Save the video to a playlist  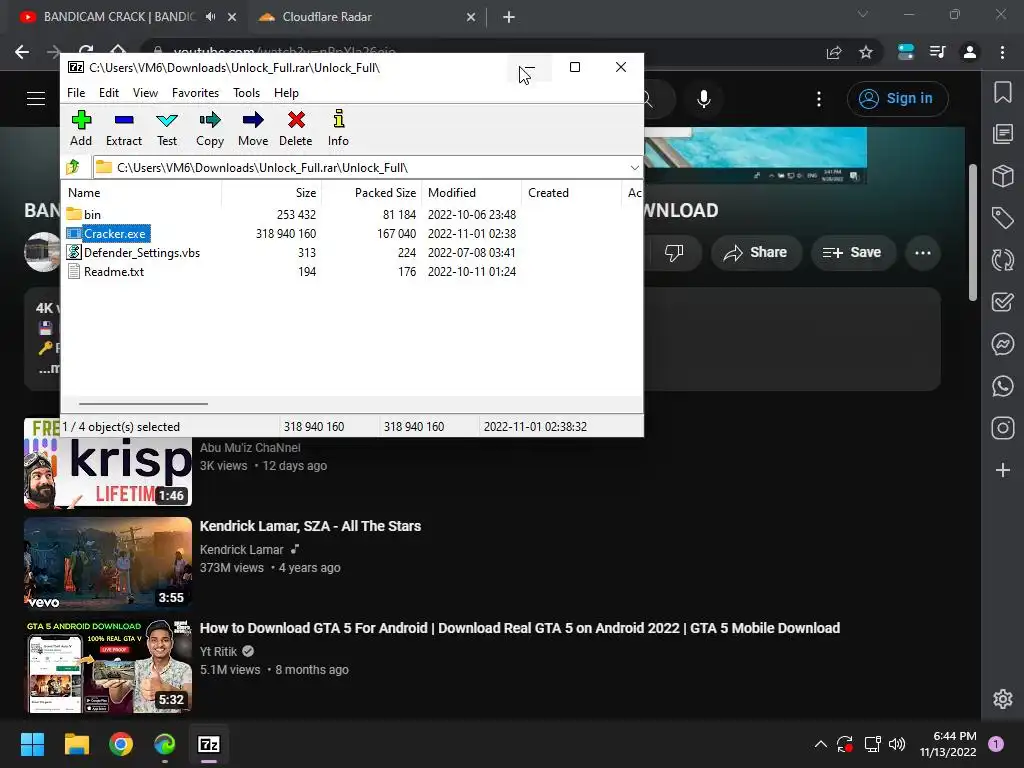pyautogui.click(x=852, y=253)
